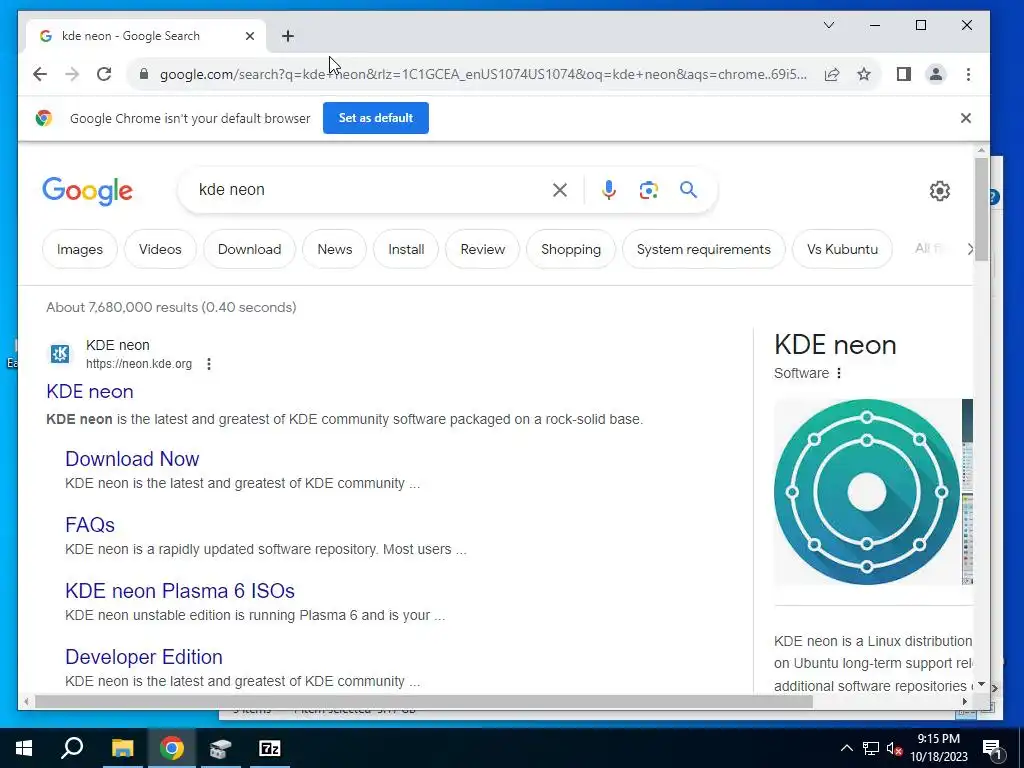Search by image with Google Lens
Image resolution: width=1024 pixels, height=768 pixels.
point(648,190)
